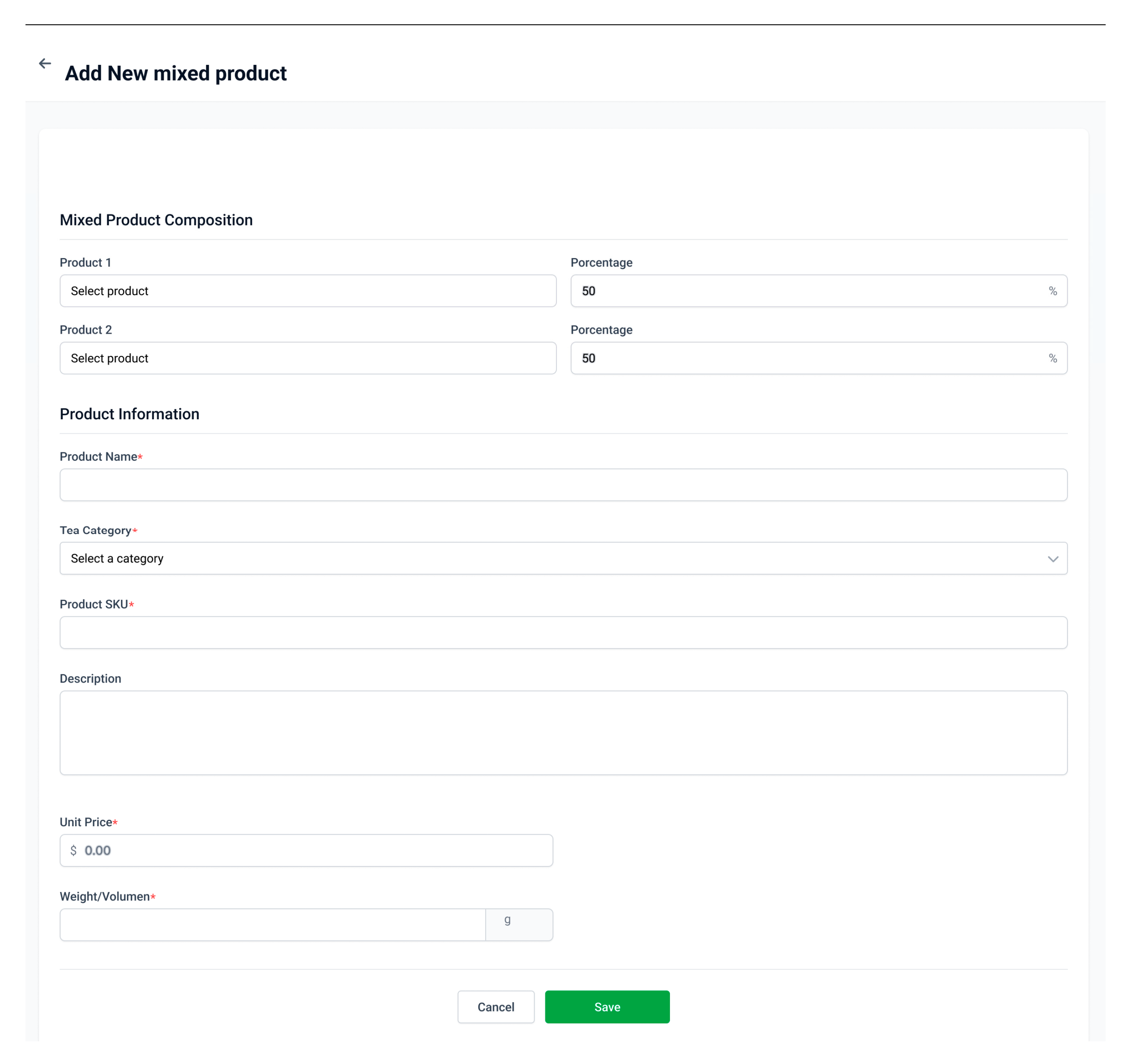1122x1064 pixels.
Task: Click the 'g' unit selector
Action: 519,925
